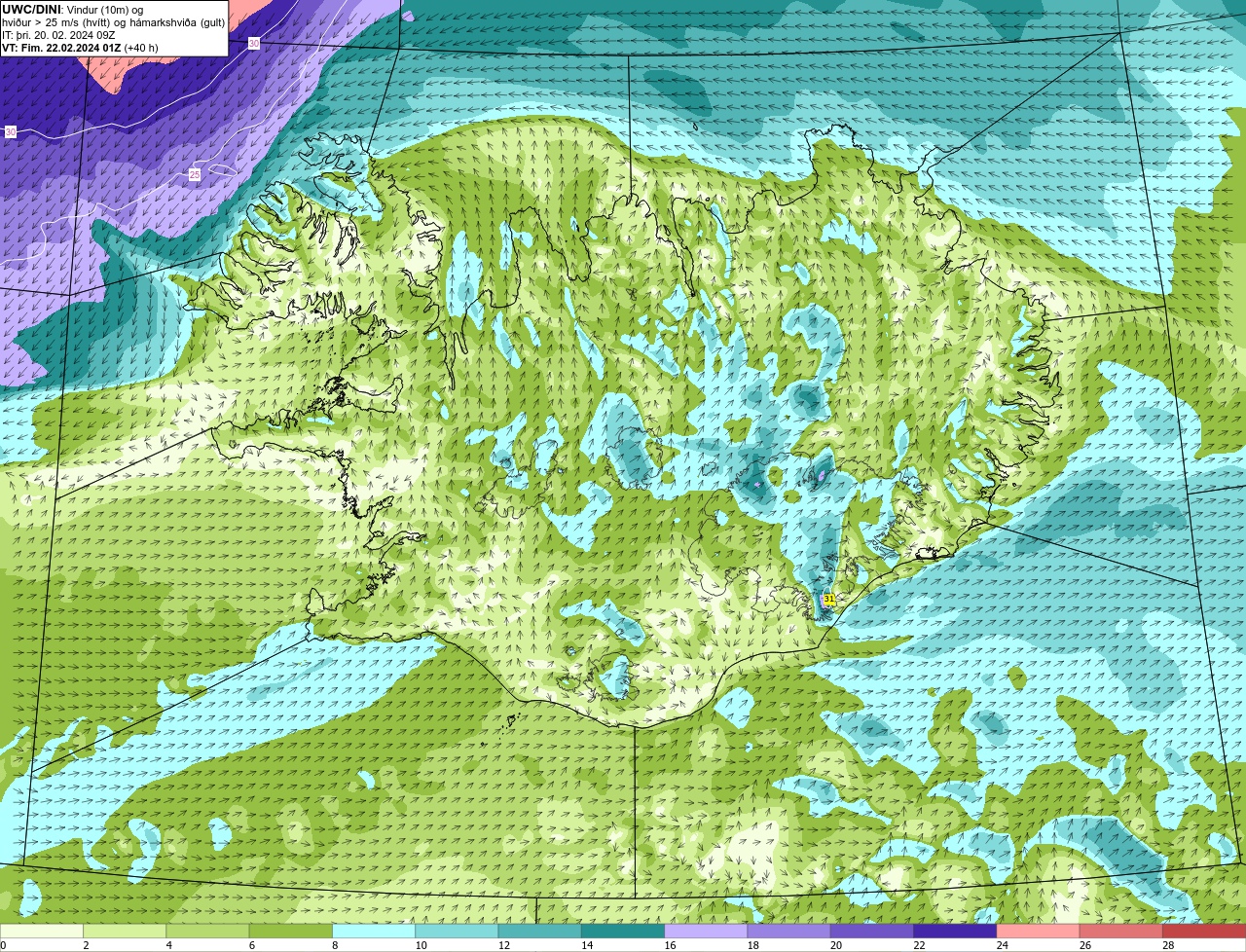1246x952 pixels.
Task: Click the legend scale value 14
Action: pyautogui.click(x=587, y=945)
